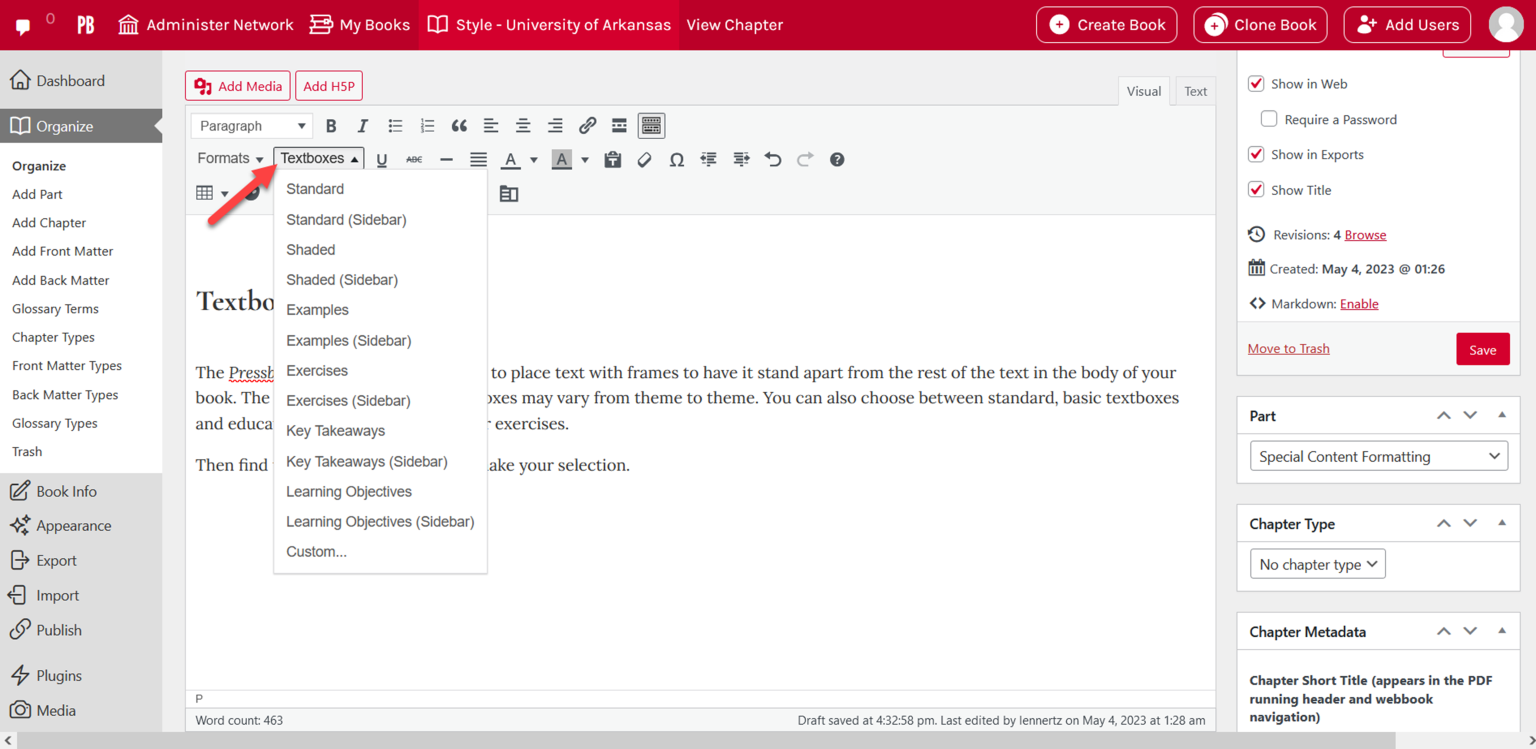
Task: Switch to the Text editing tab
Action: tap(1195, 91)
